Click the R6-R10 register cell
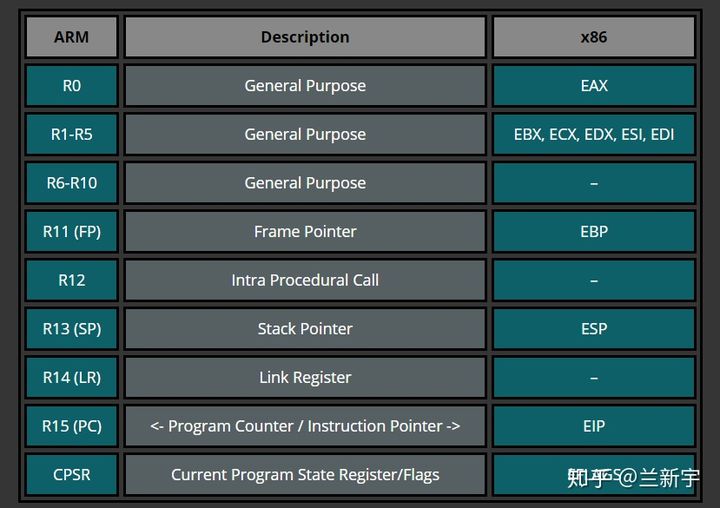The height and width of the screenshot is (508, 720). tap(71, 183)
